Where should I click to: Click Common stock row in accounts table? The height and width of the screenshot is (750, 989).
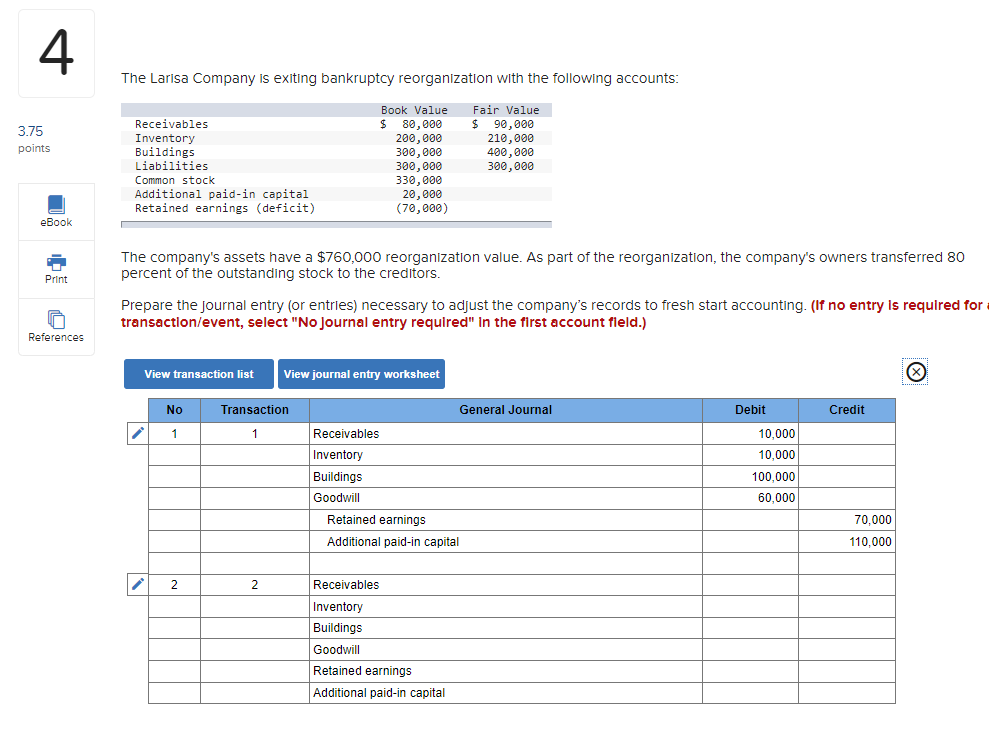pyautogui.click(x=336, y=180)
